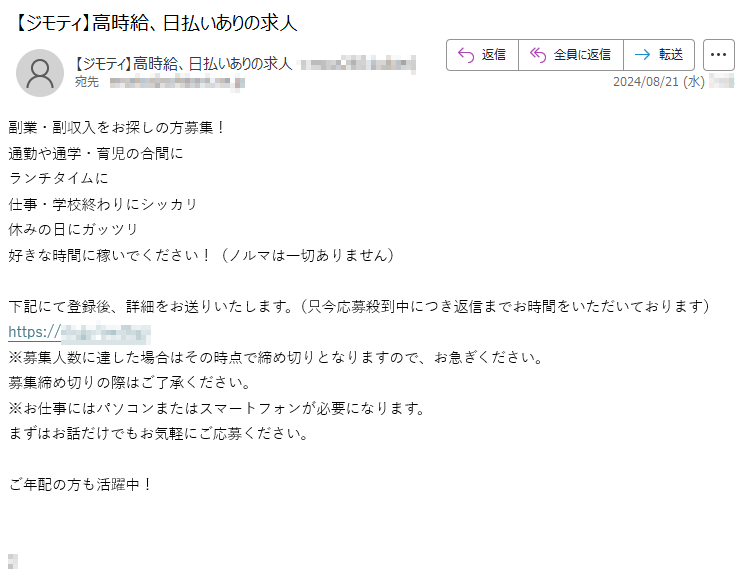Screen dimensions: 738x572
Task: Select 全員に返信 to reply all
Action: tap(582, 55)
